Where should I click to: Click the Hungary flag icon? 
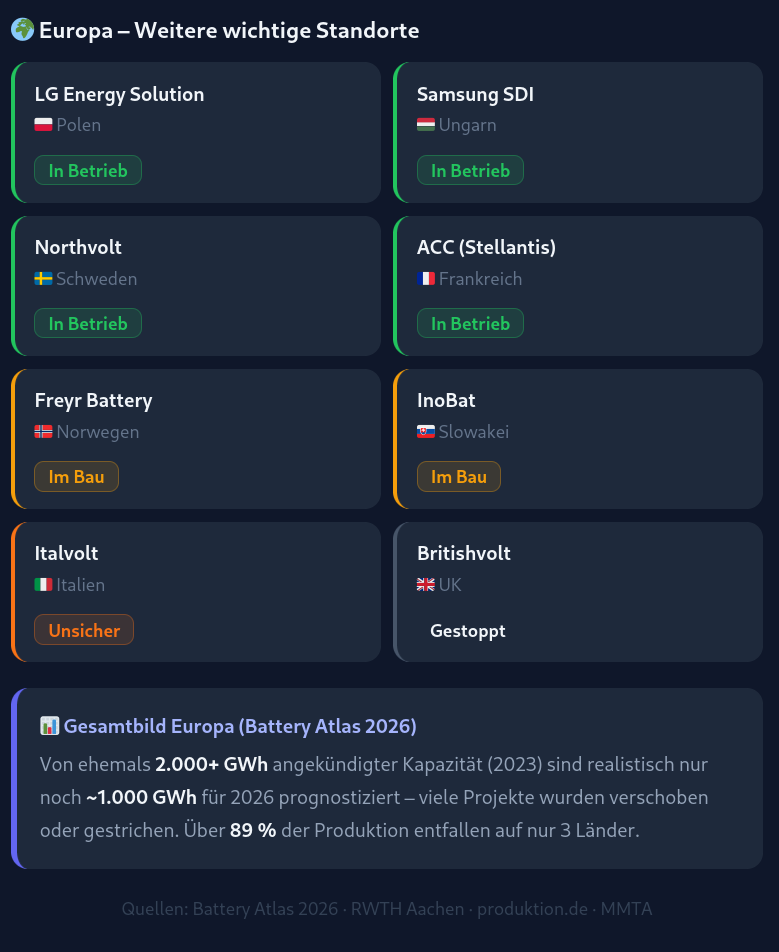point(426,125)
